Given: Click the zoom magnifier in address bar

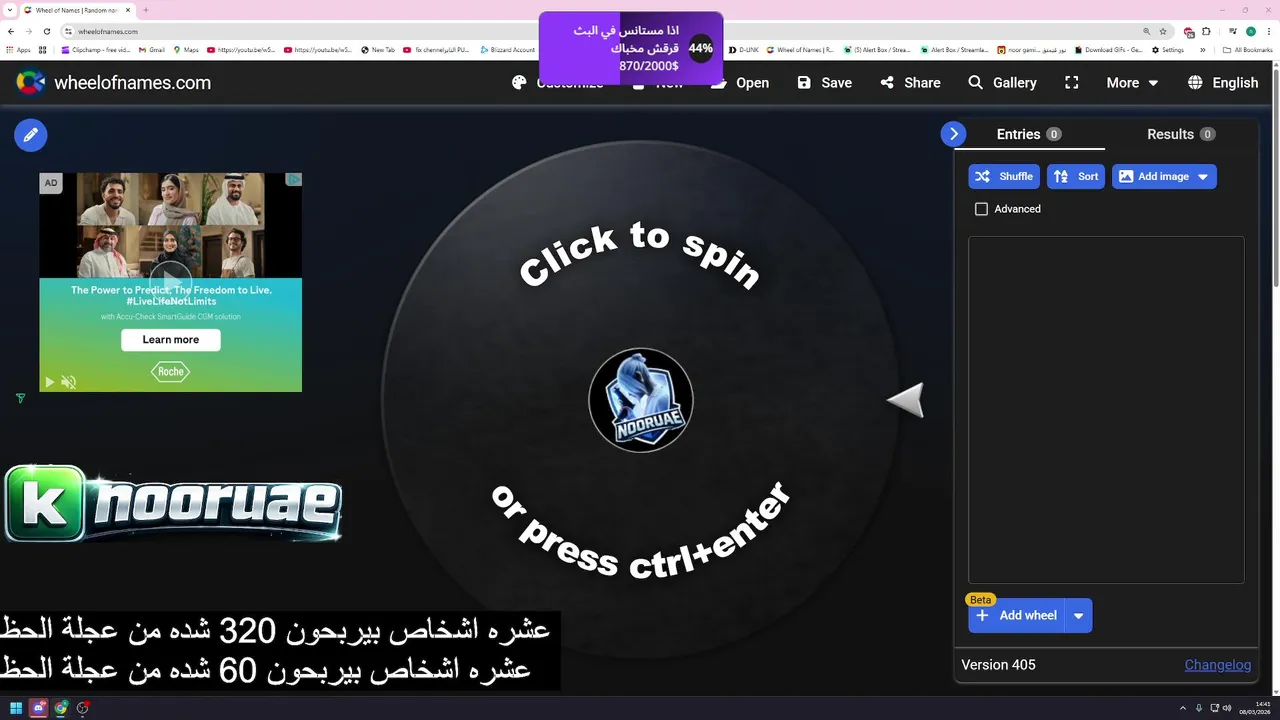Looking at the screenshot, I should click(x=1145, y=31).
